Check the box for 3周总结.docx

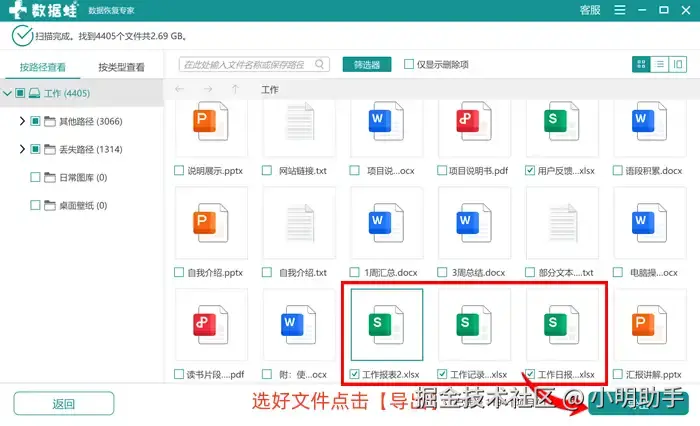442,272
